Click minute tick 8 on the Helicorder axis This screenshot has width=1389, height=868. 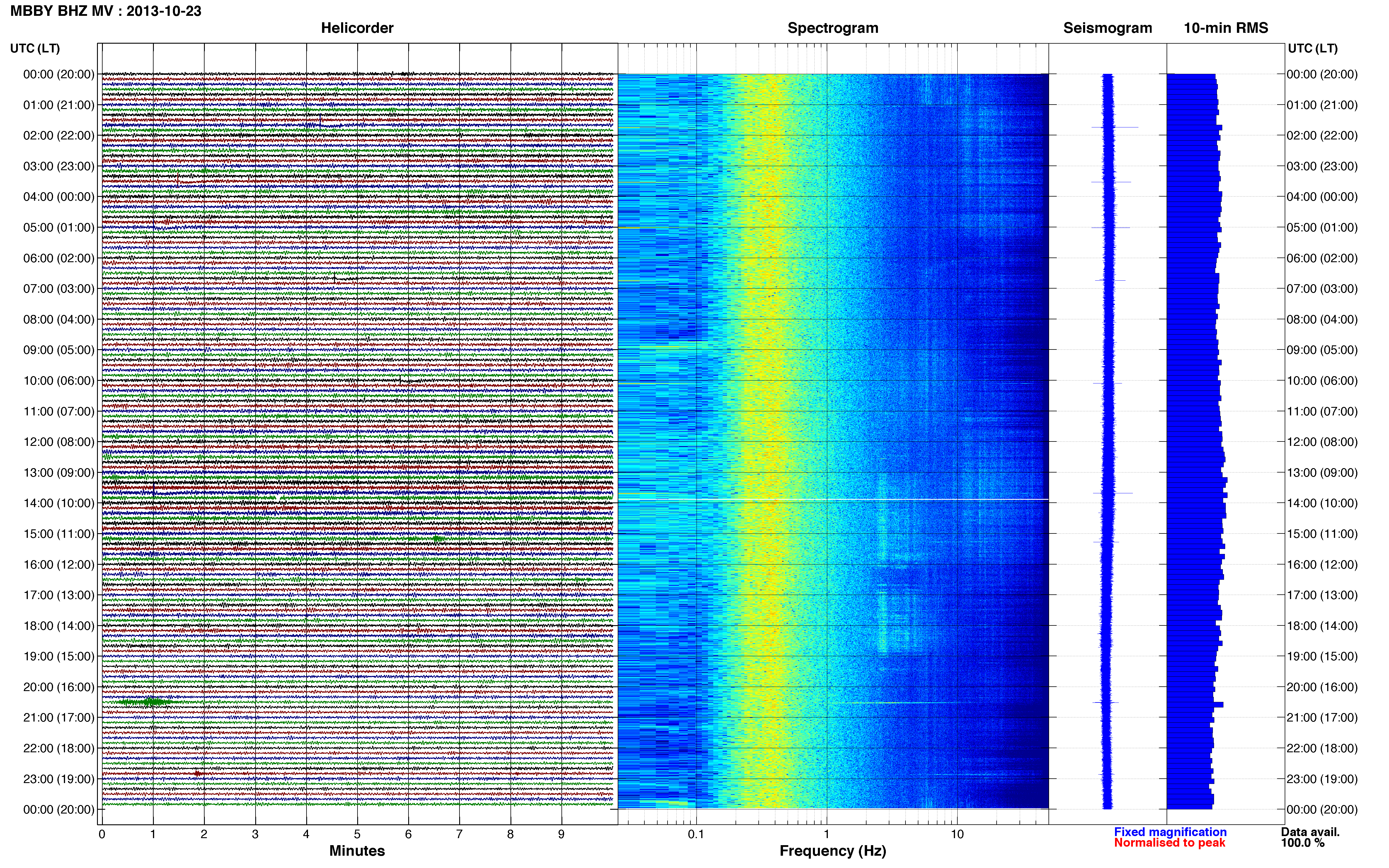[x=510, y=834]
